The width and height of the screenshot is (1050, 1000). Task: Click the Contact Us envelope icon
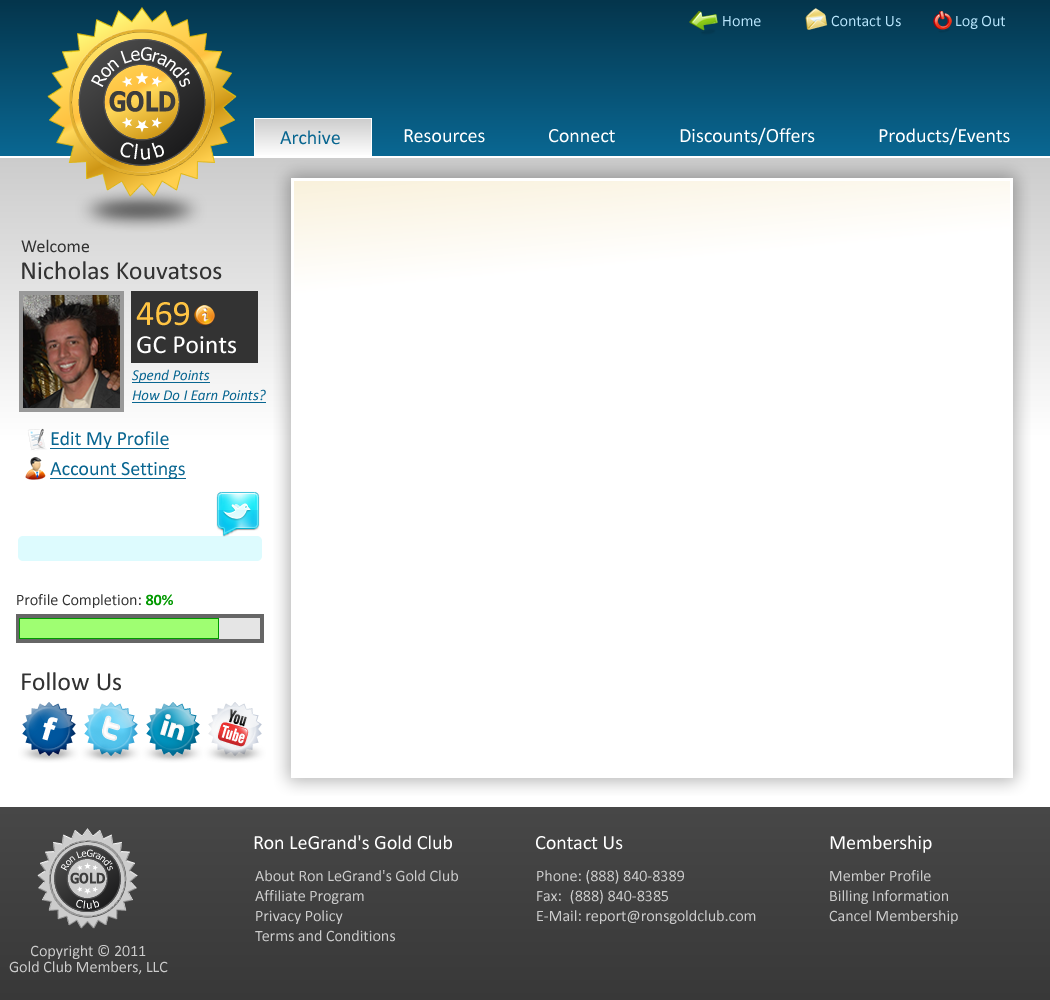816,20
